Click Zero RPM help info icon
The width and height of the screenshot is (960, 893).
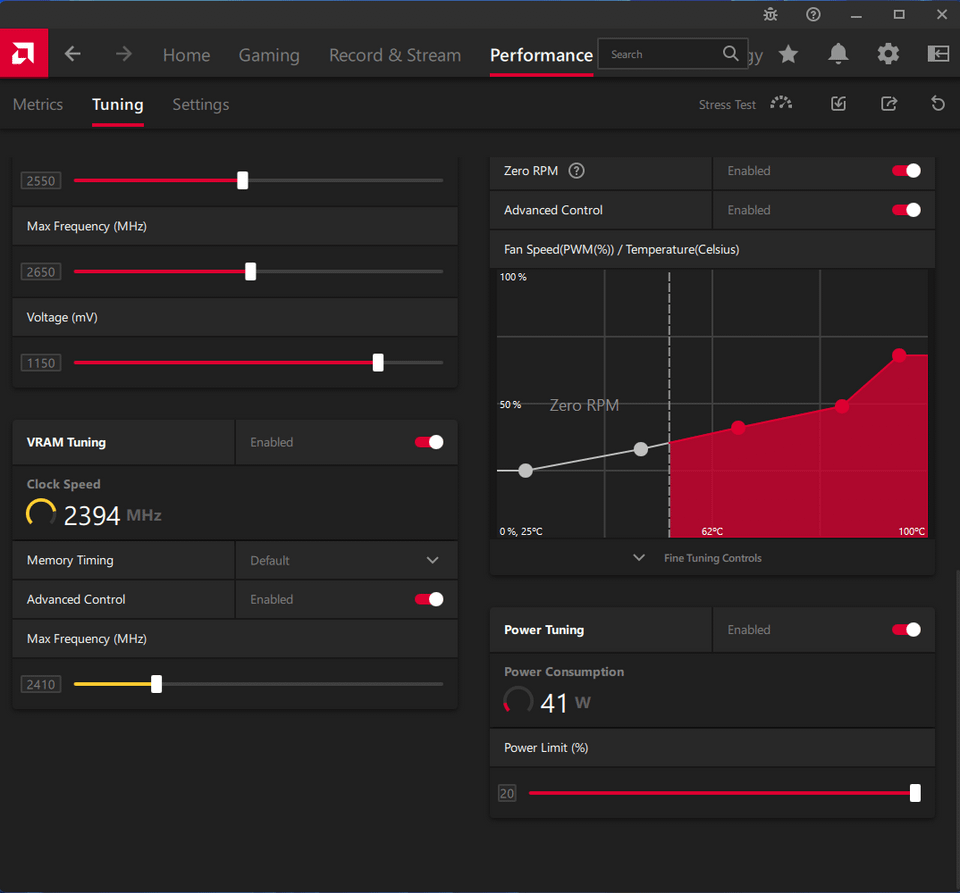tap(576, 171)
